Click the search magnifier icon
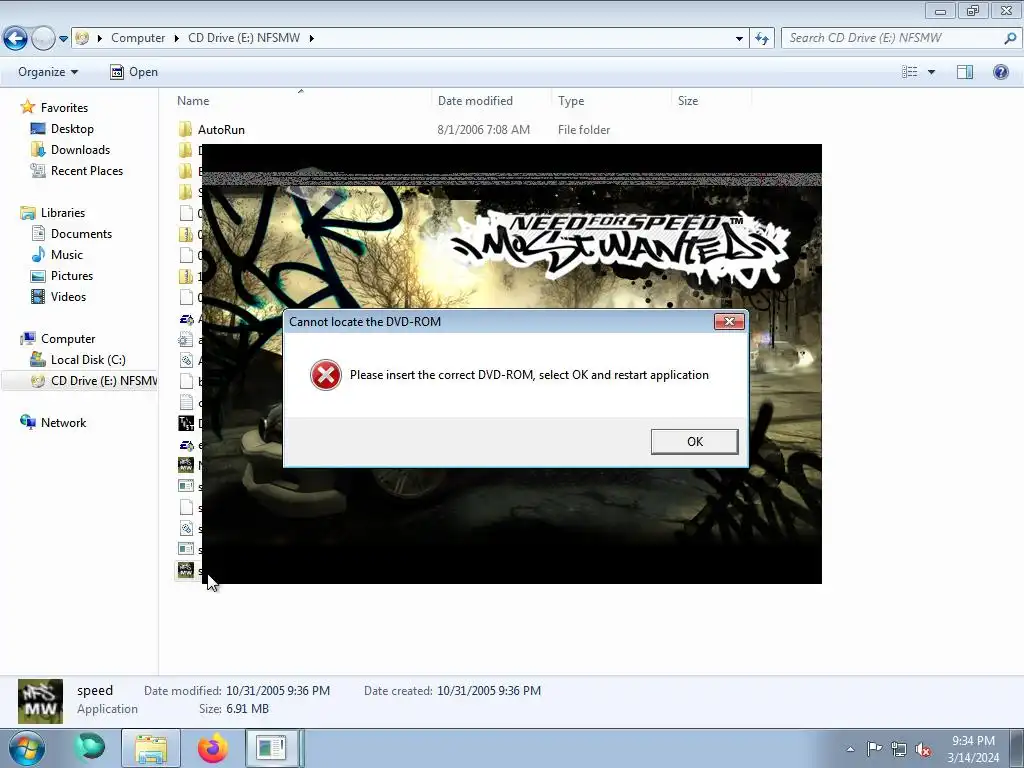1024x768 pixels. (1010, 38)
